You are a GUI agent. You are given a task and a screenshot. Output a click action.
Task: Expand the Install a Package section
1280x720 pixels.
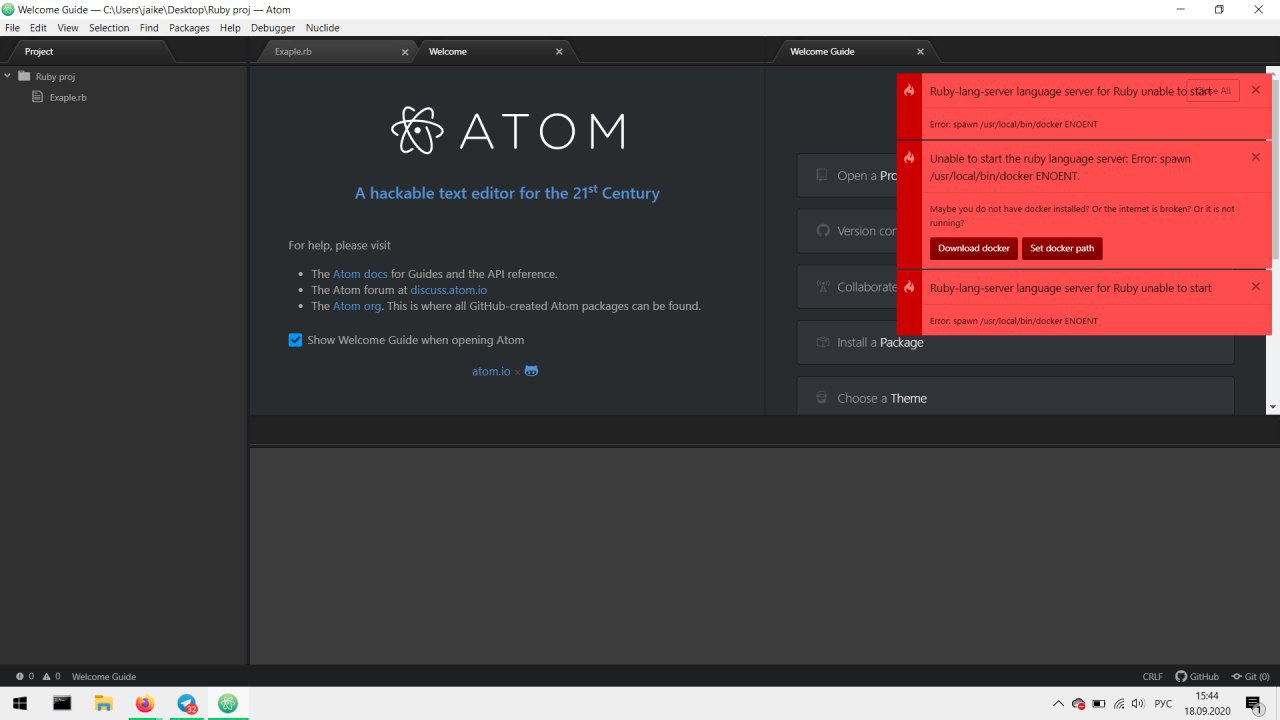(x=1015, y=342)
